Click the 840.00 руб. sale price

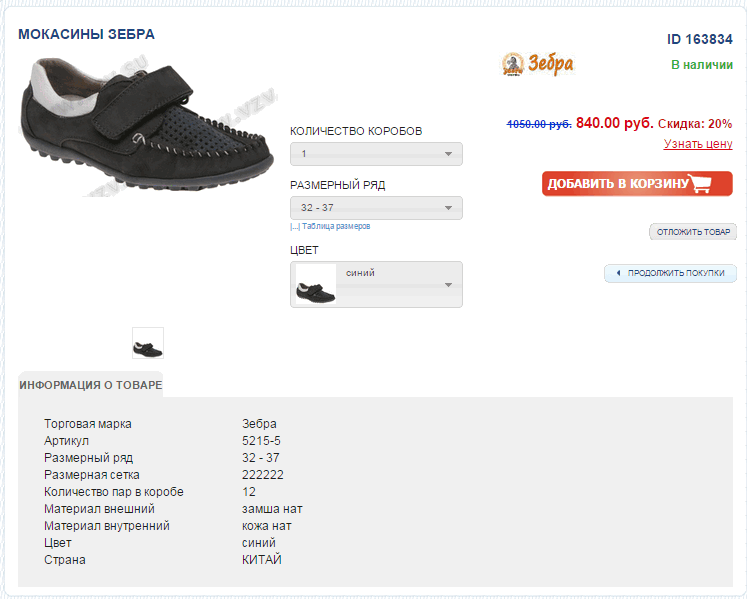click(x=614, y=123)
